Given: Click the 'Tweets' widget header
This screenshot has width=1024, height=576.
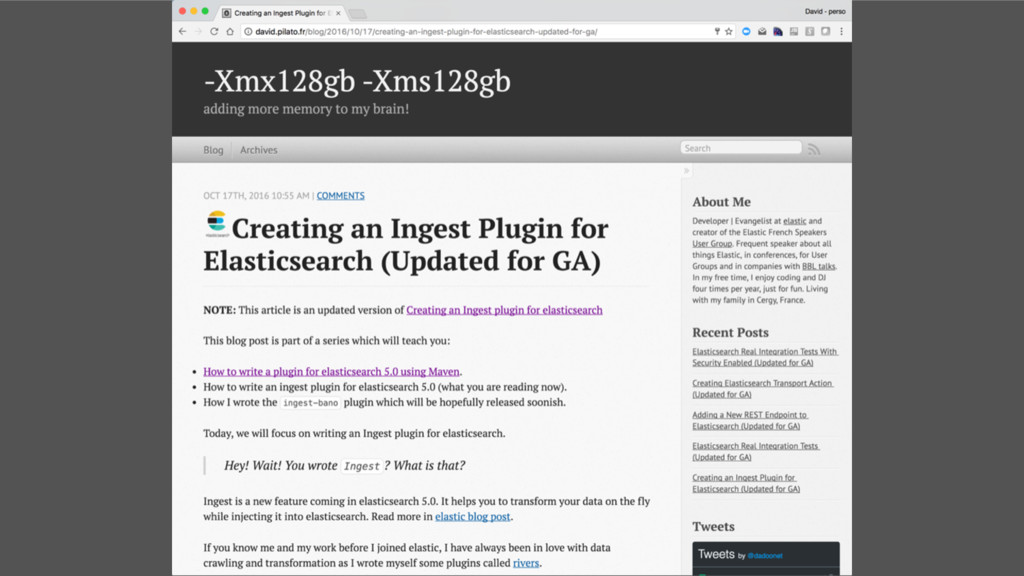Looking at the screenshot, I should (x=716, y=554).
